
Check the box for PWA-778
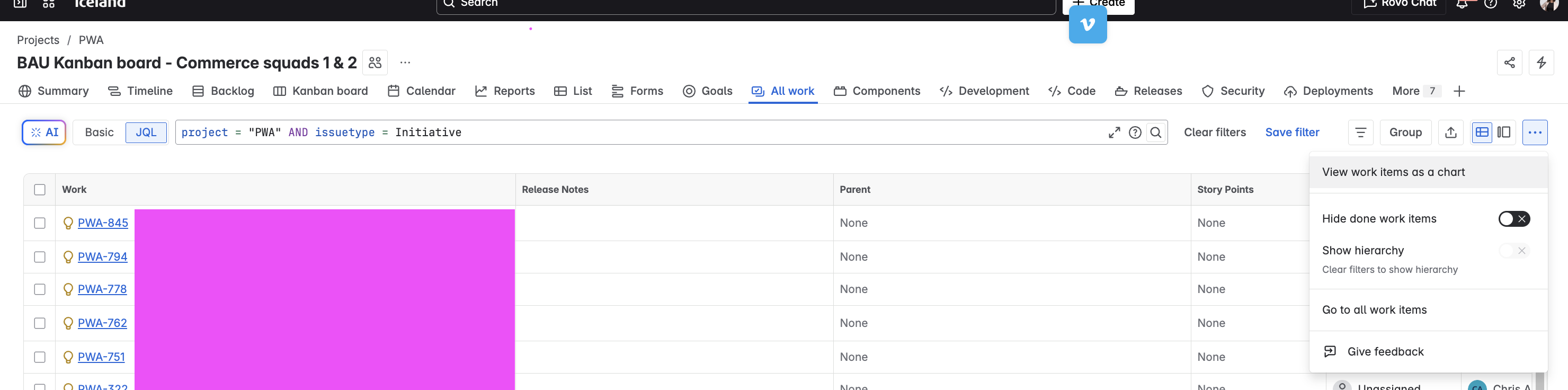[40, 290]
